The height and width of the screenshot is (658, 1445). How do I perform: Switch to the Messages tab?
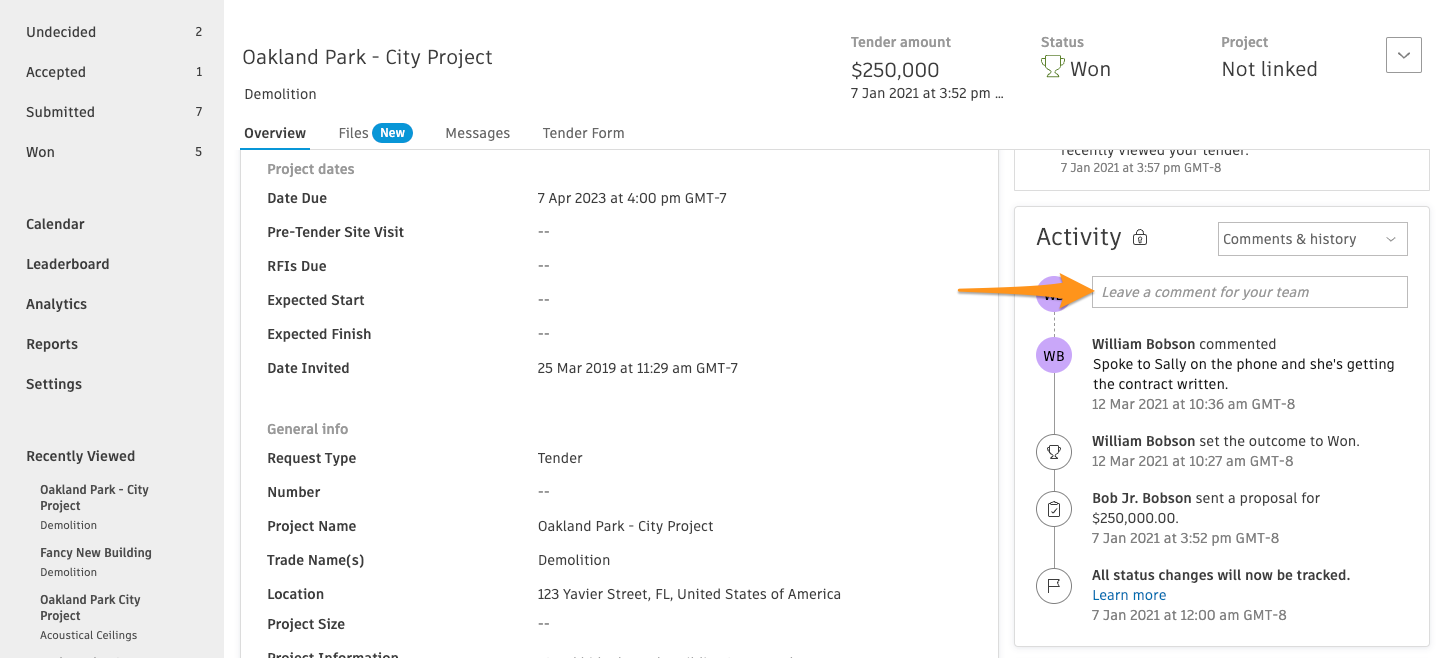pyautogui.click(x=477, y=132)
